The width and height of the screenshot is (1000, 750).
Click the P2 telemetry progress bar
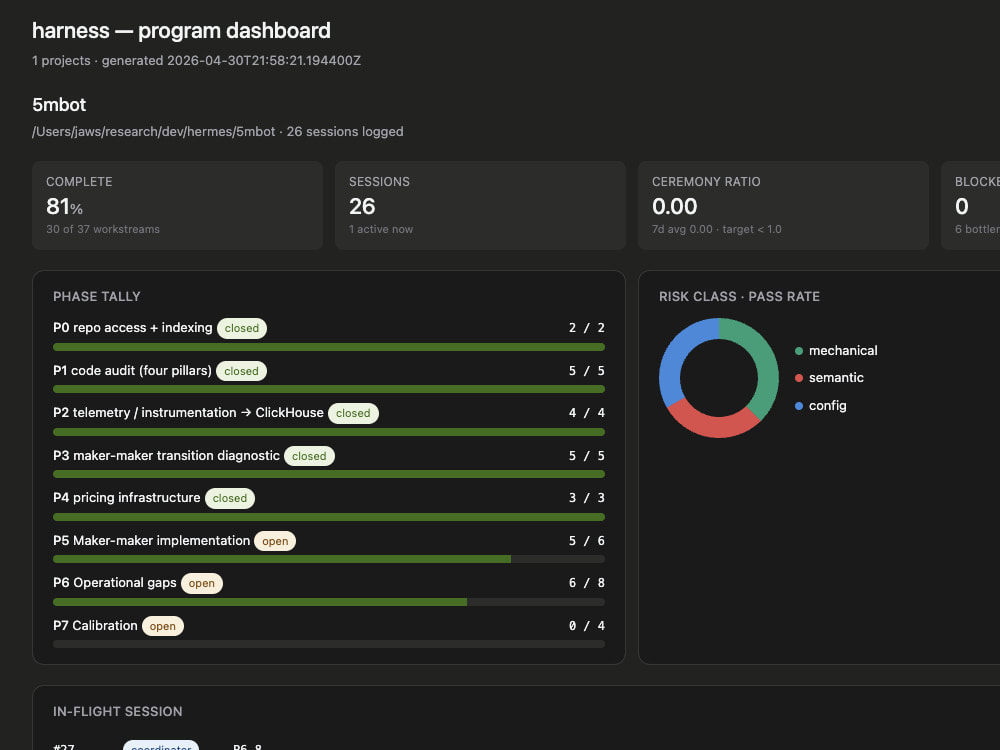328,432
